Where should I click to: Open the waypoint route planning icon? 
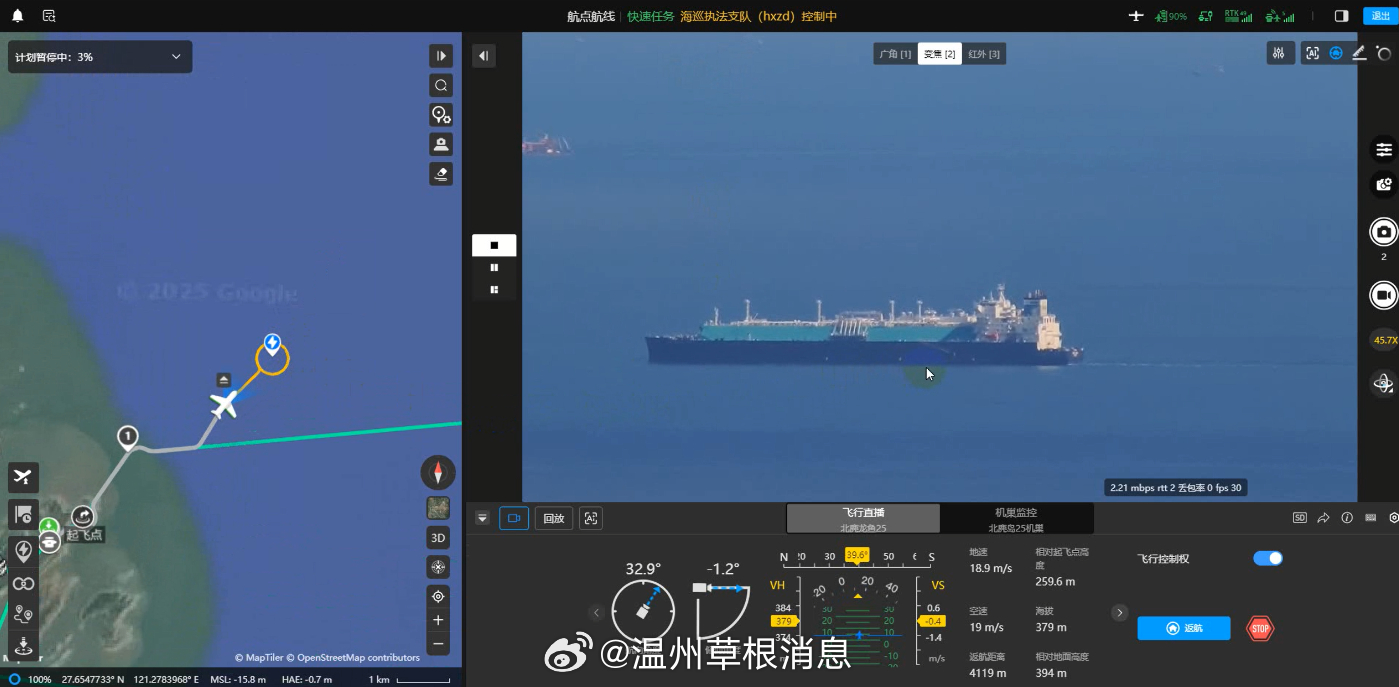tap(23, 614)
